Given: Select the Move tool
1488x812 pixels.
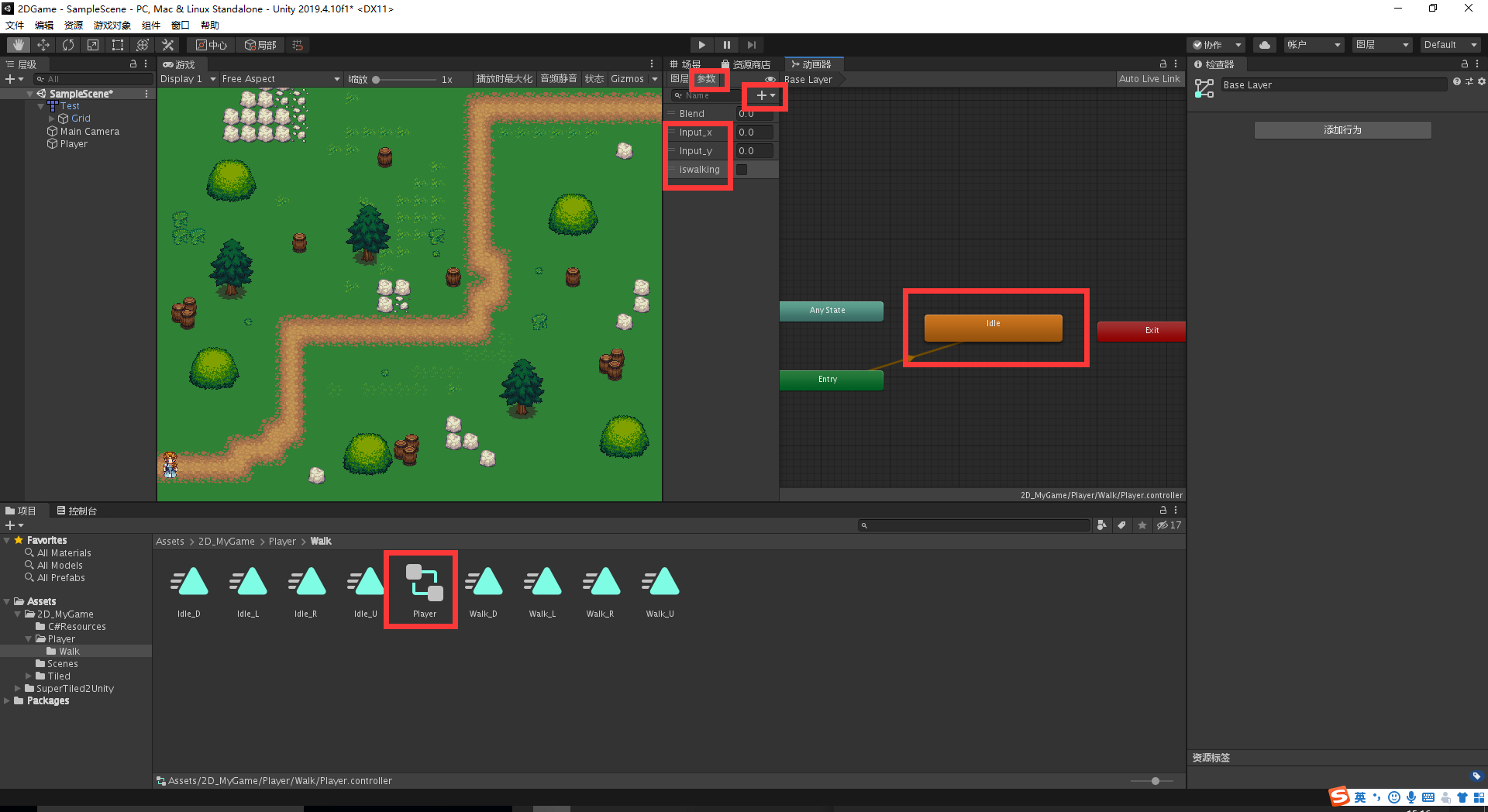Looking at the screenshot, I should pos(43,44).
